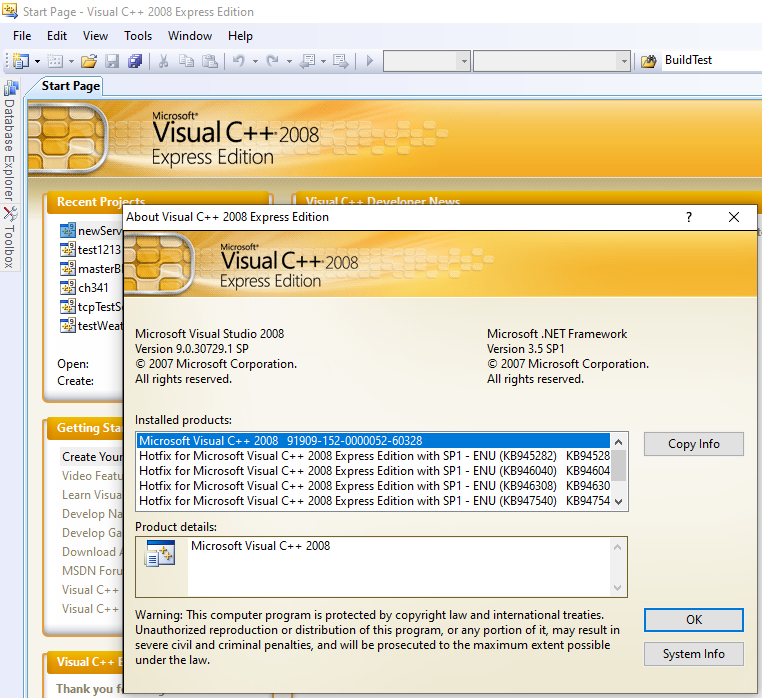The height and width of the screenshot is (698, 762).
Task: Select the Hotfix KB946040 row
Action: 373,471
